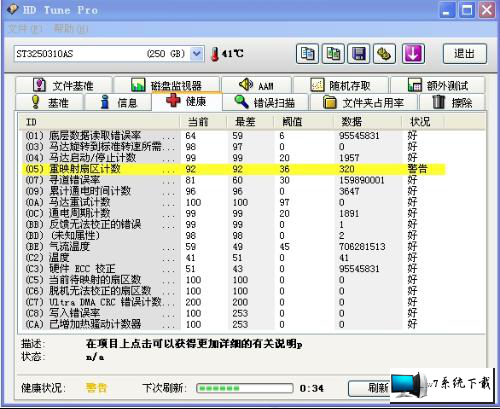Viewport: 500px width, 409px height.
Task: Click the red cross icon on 健康 tab
Action: click(173, 100)
